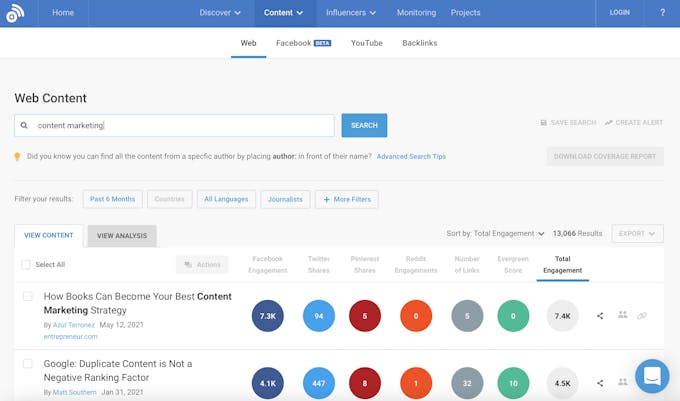Click view sharers icon for Google Duplicate row
The image size is (680, 401).
point(623,382)
